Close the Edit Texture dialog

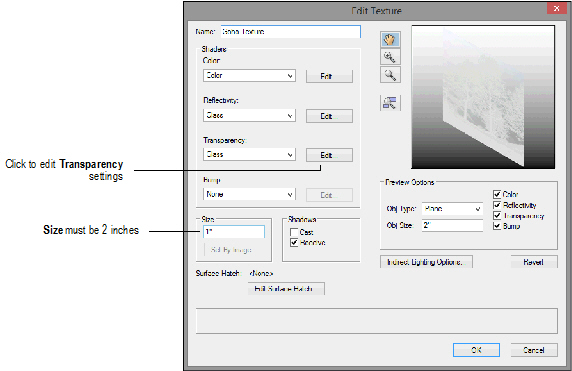click(x=556, y=9)
